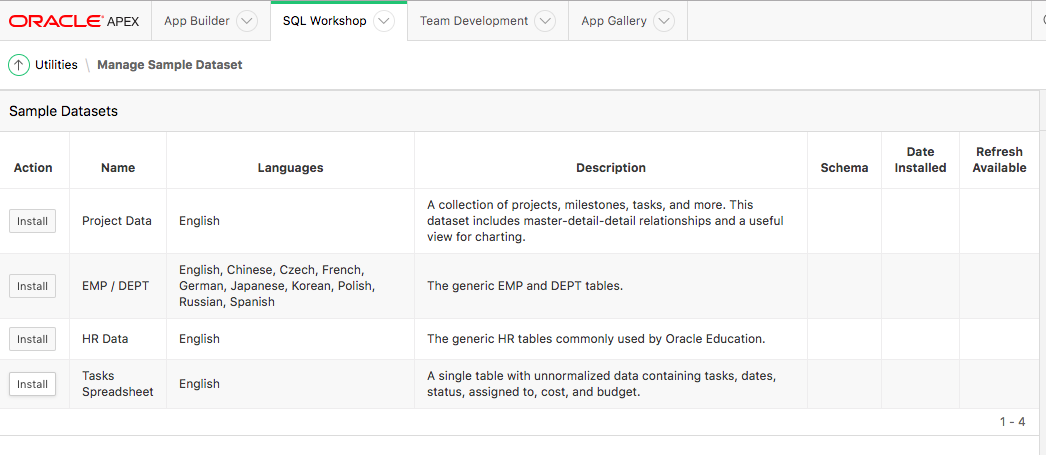The image size is (1046, 455).
Task: Open the App Builder tab
Action: click(196, 21)
